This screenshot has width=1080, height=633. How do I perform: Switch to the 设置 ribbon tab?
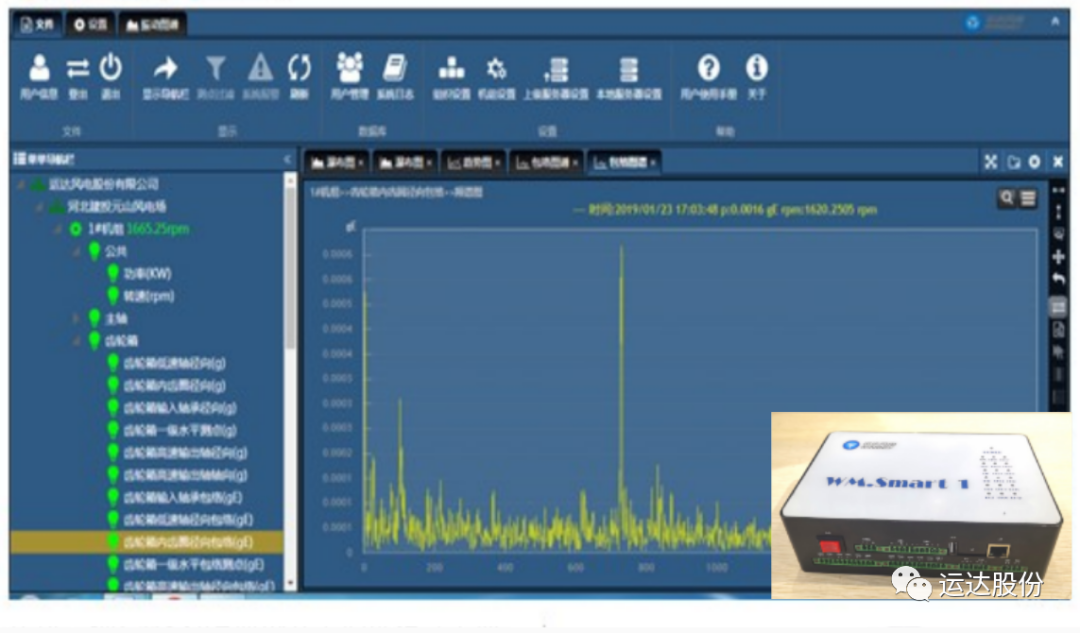(90, 25)
